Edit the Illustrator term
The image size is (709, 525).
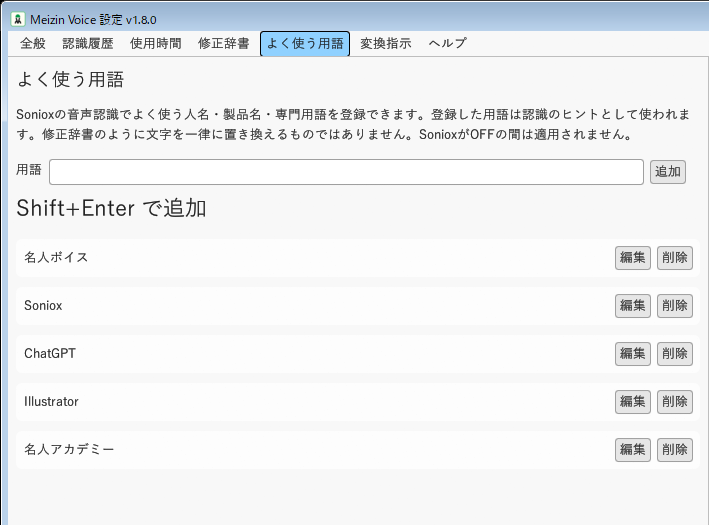633,402
